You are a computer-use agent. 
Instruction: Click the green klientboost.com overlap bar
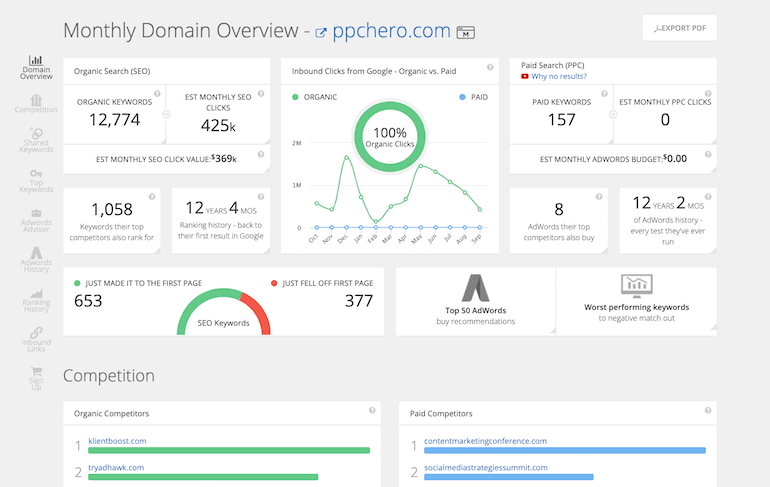click(229, 450)
